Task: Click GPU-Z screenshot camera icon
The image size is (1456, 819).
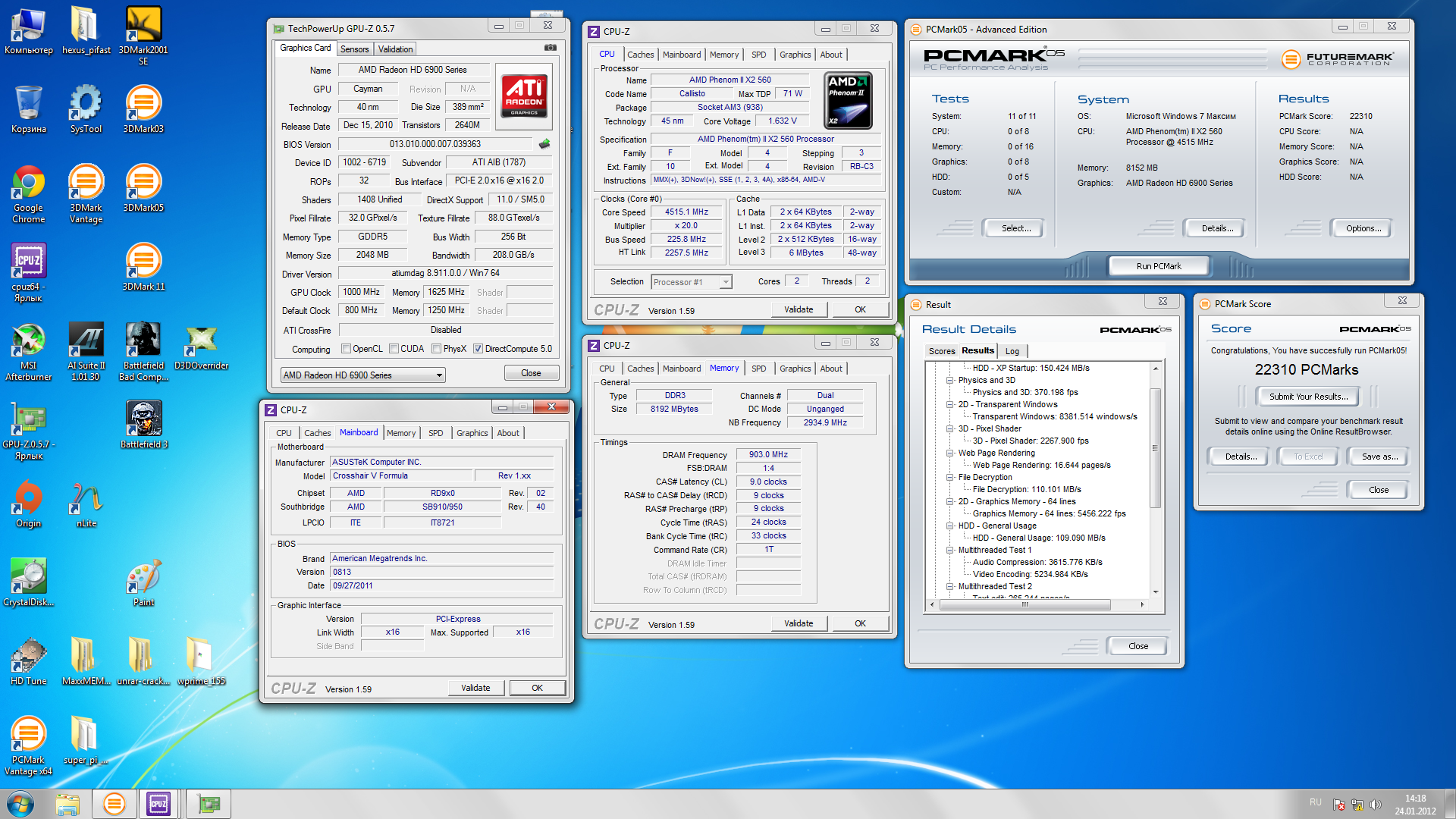Action: [551, 48]
